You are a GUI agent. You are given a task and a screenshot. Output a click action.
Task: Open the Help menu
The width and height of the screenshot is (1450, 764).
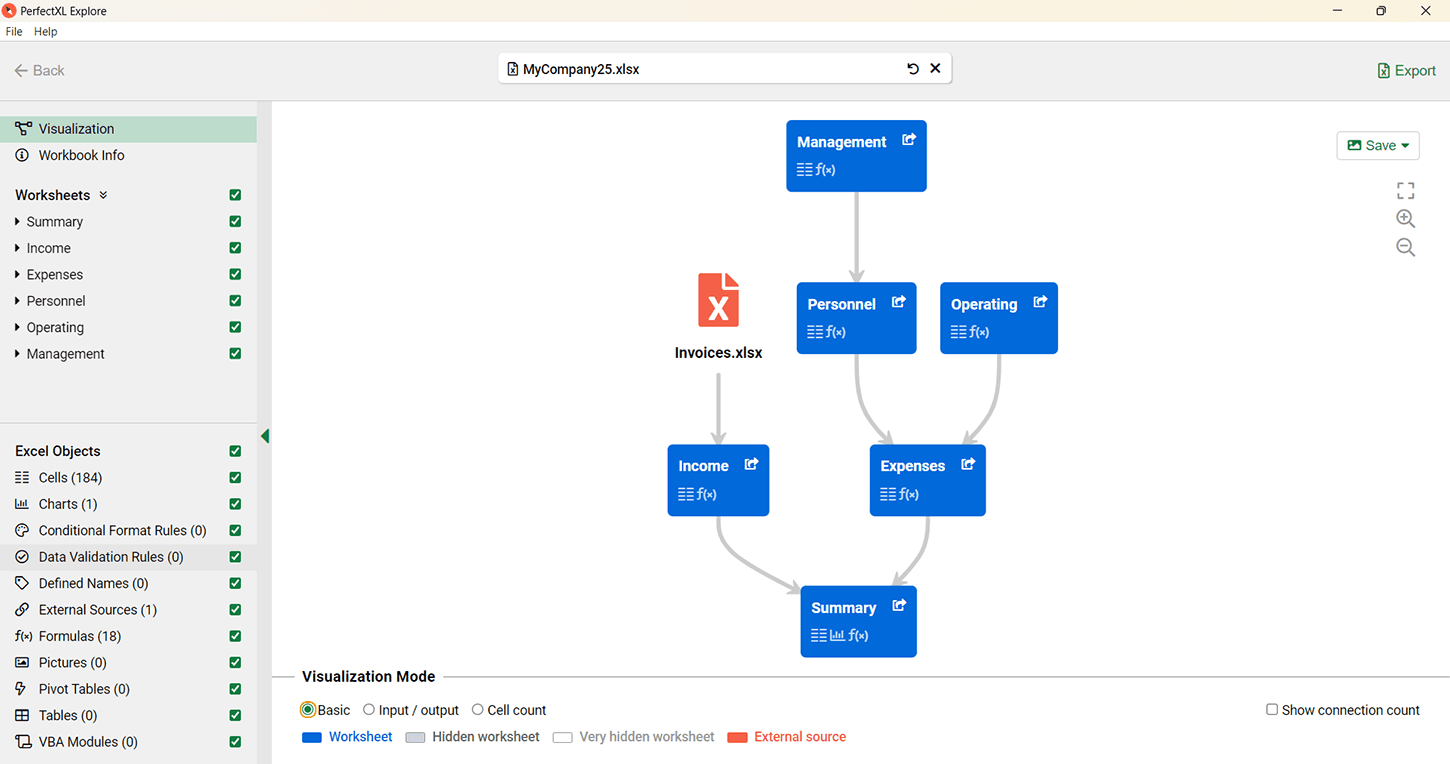click(x=46, y=32)
